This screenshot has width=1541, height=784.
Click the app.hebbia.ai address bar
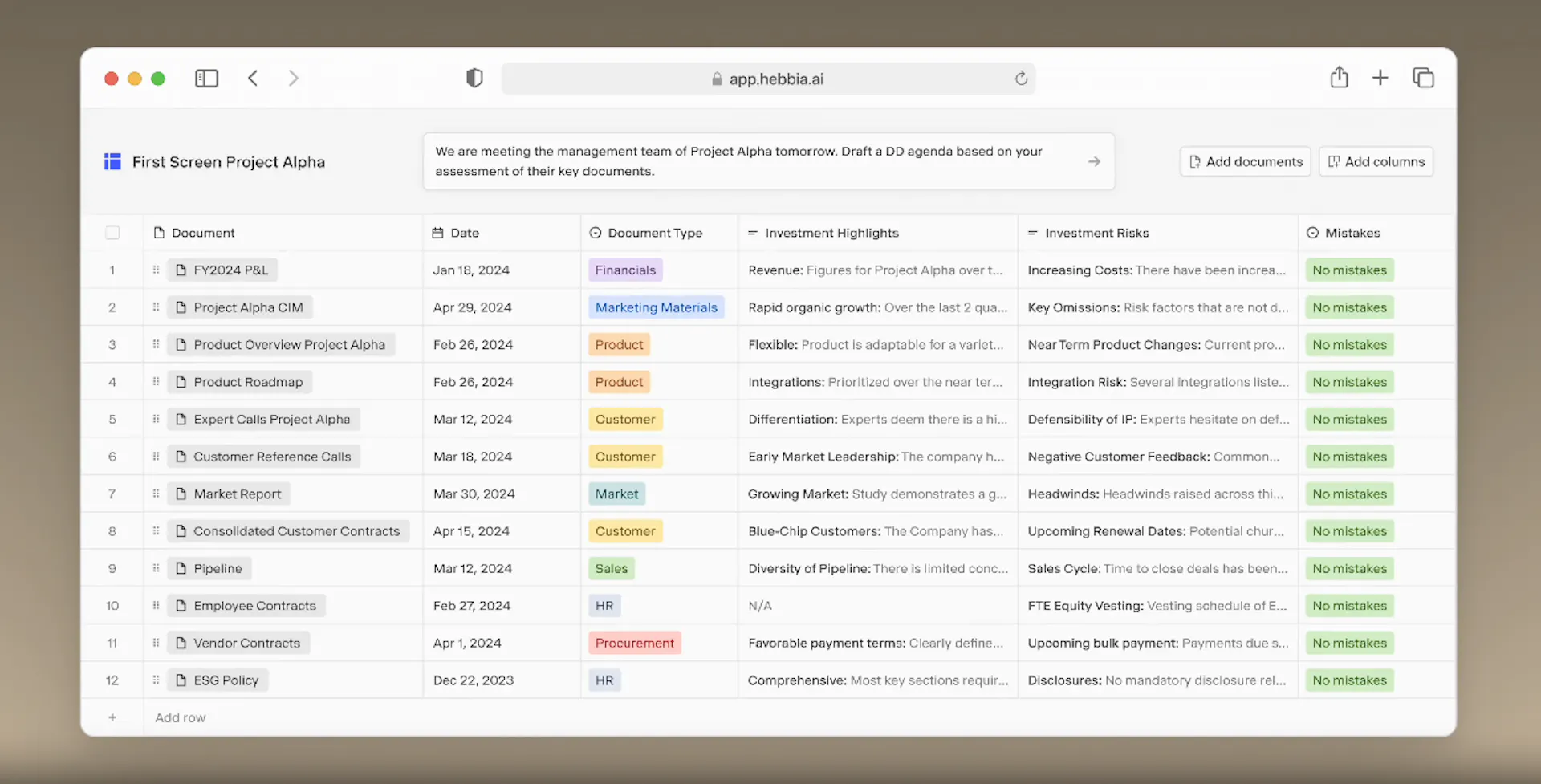coord(768,79)
